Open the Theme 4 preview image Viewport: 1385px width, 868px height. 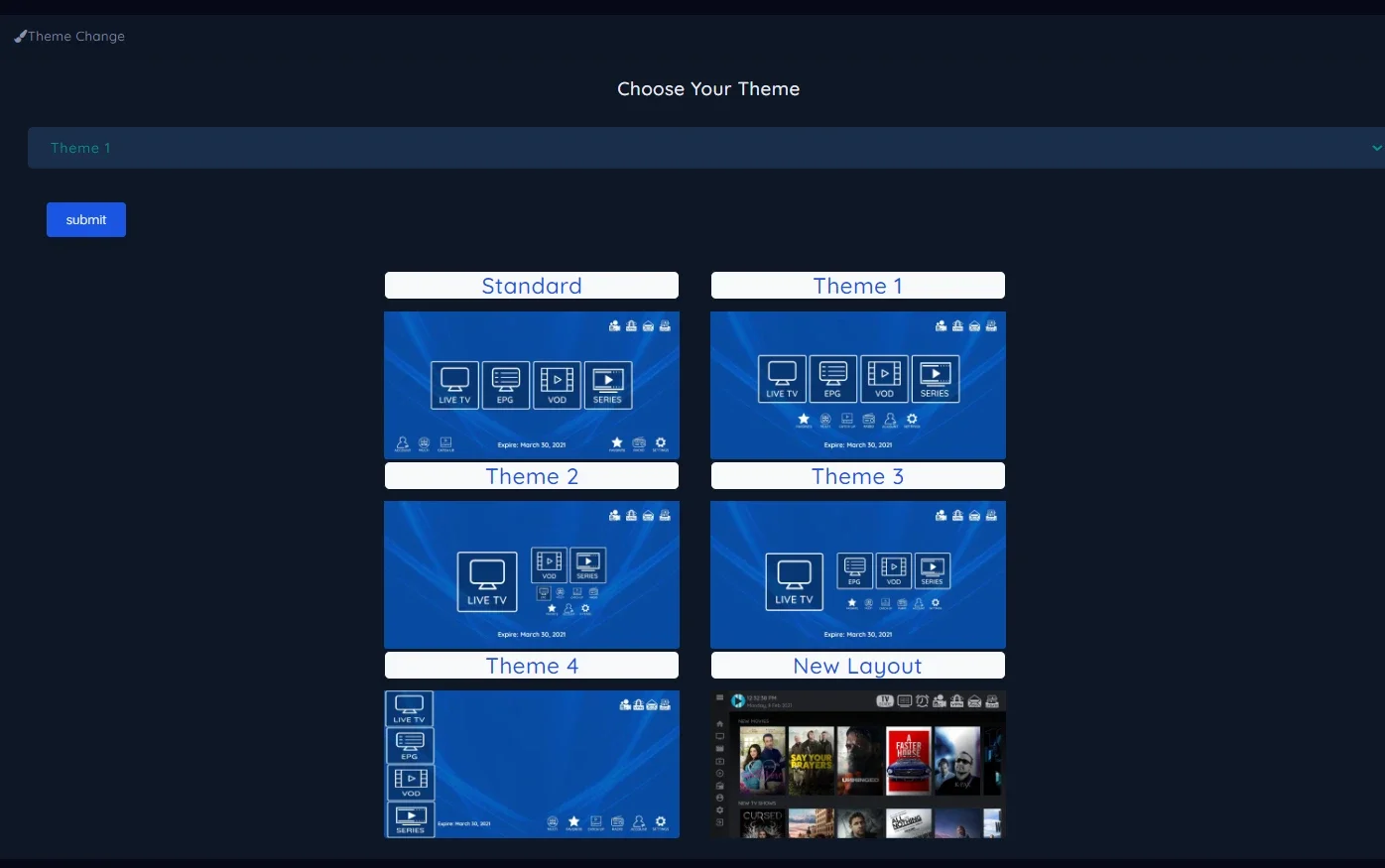(532, 764)
